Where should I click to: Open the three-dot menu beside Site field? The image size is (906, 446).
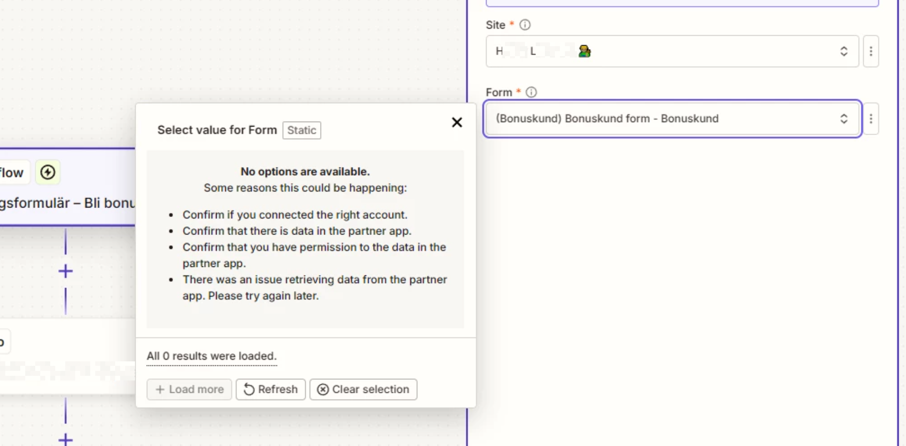(871, 51)
